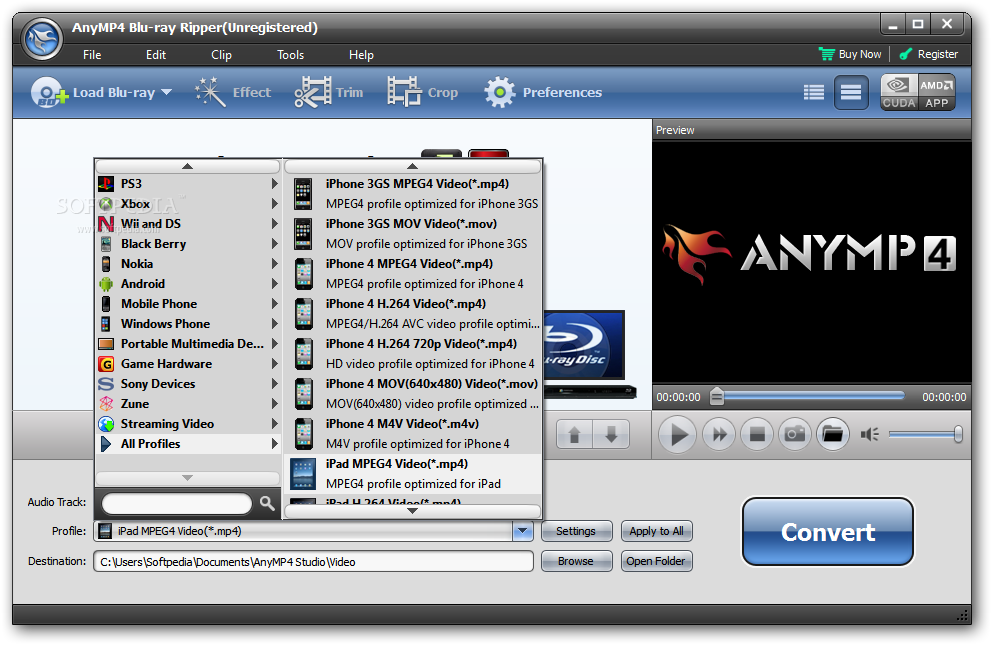
Task: Select the All Profiles category
Action: click(x=187, y=444)
